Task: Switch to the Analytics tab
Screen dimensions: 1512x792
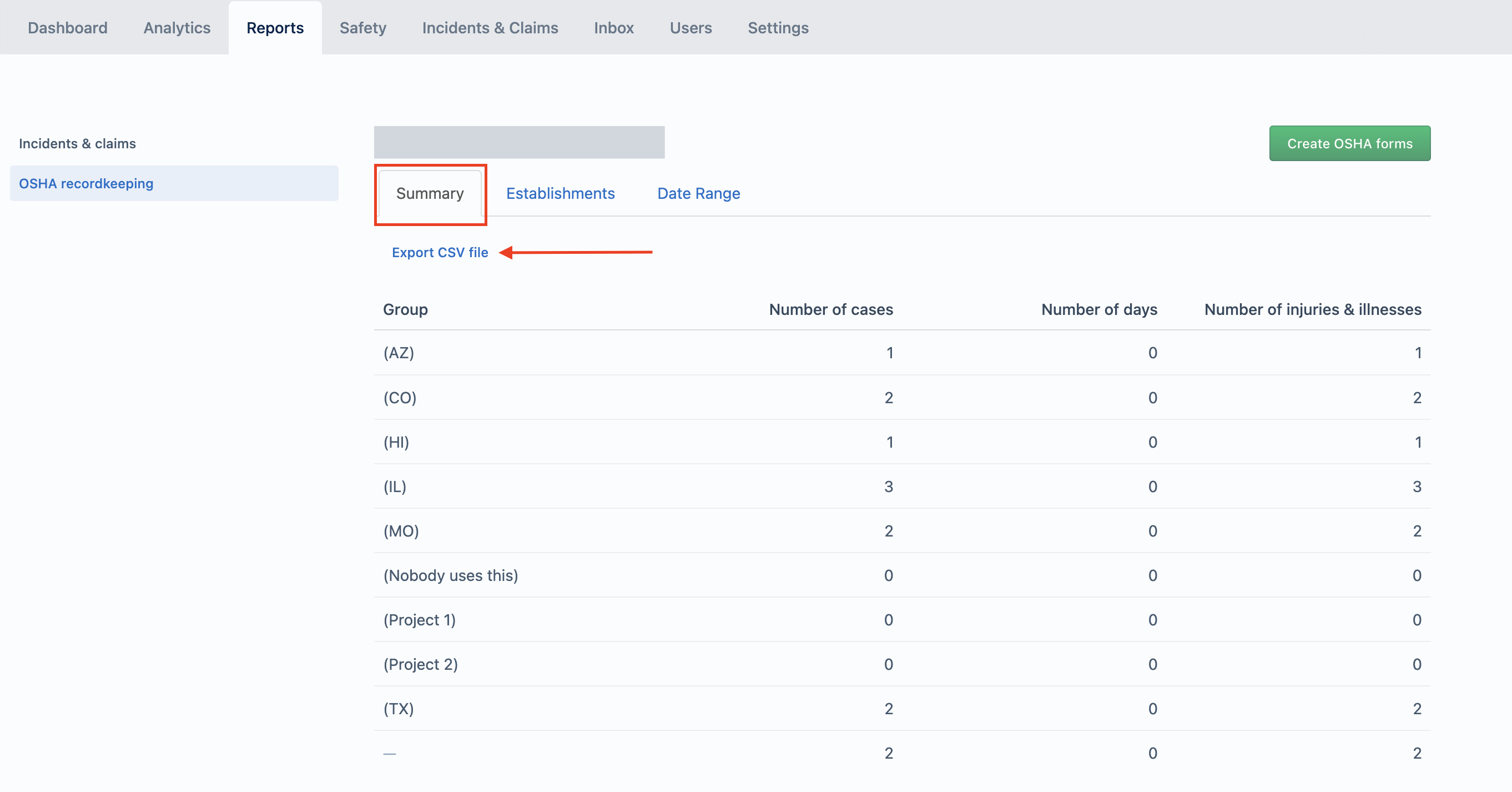Action: click(x=177, y=28)
